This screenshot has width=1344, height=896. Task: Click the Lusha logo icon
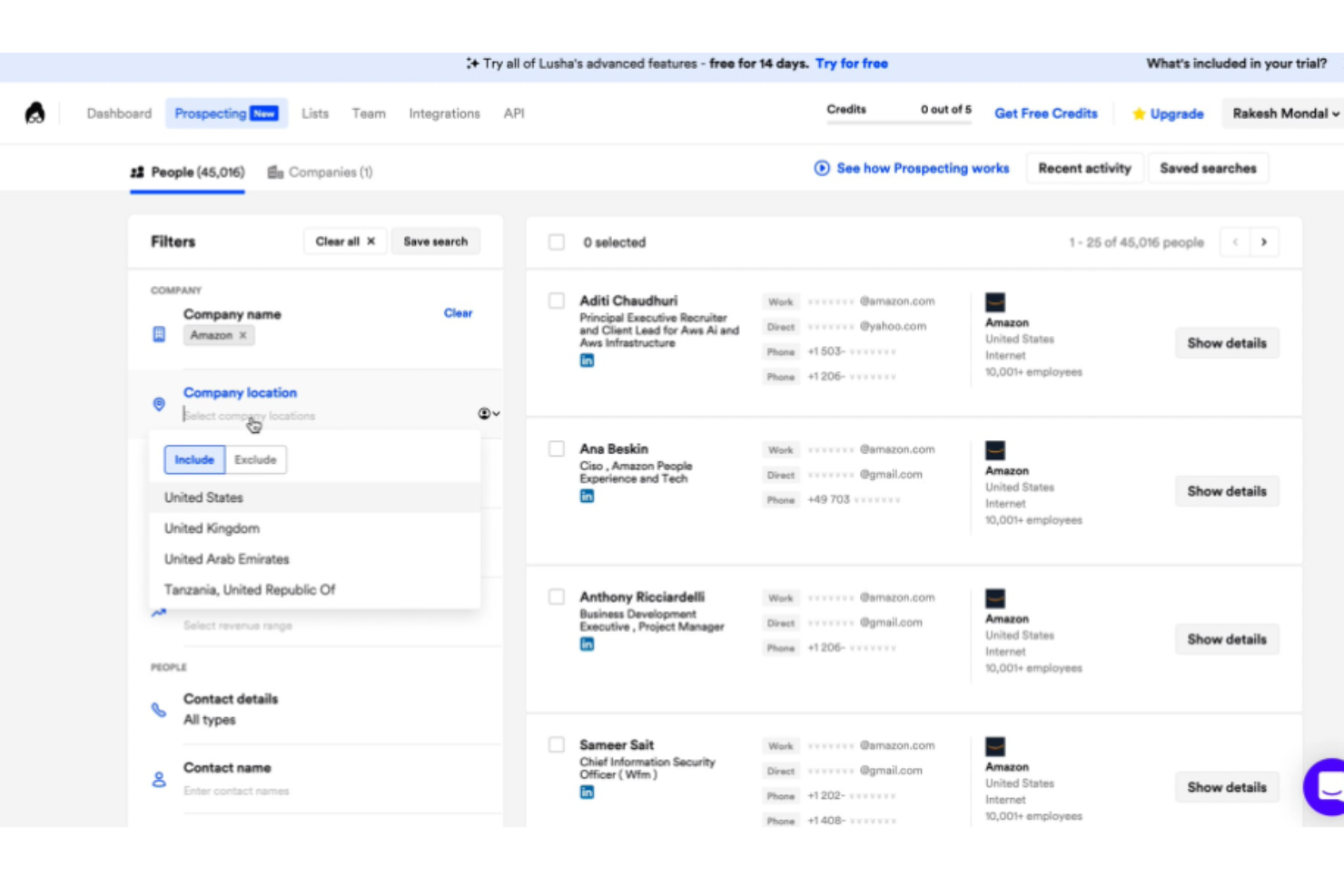(x=35, y=113)
